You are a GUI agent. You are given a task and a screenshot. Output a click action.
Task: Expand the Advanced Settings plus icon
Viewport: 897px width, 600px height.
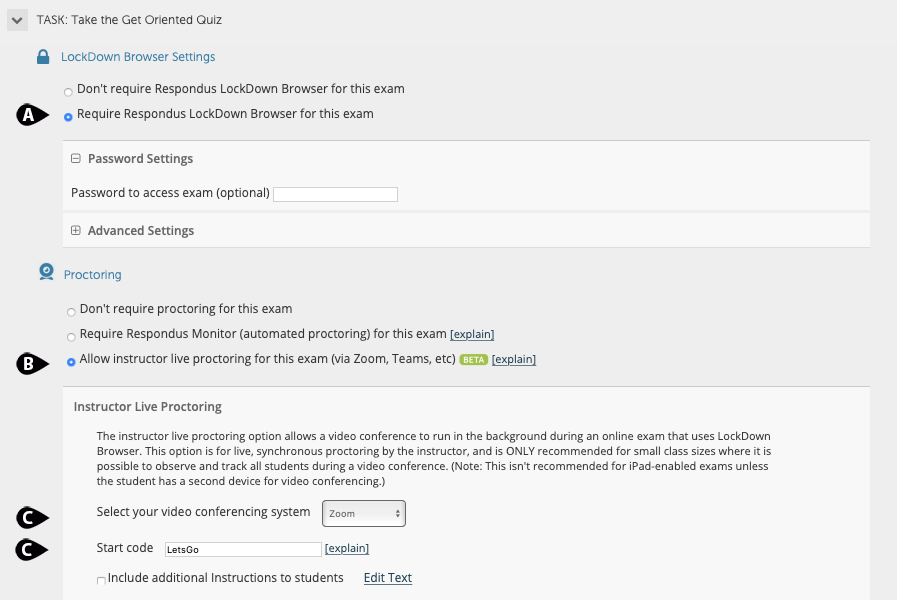(76, 231)
